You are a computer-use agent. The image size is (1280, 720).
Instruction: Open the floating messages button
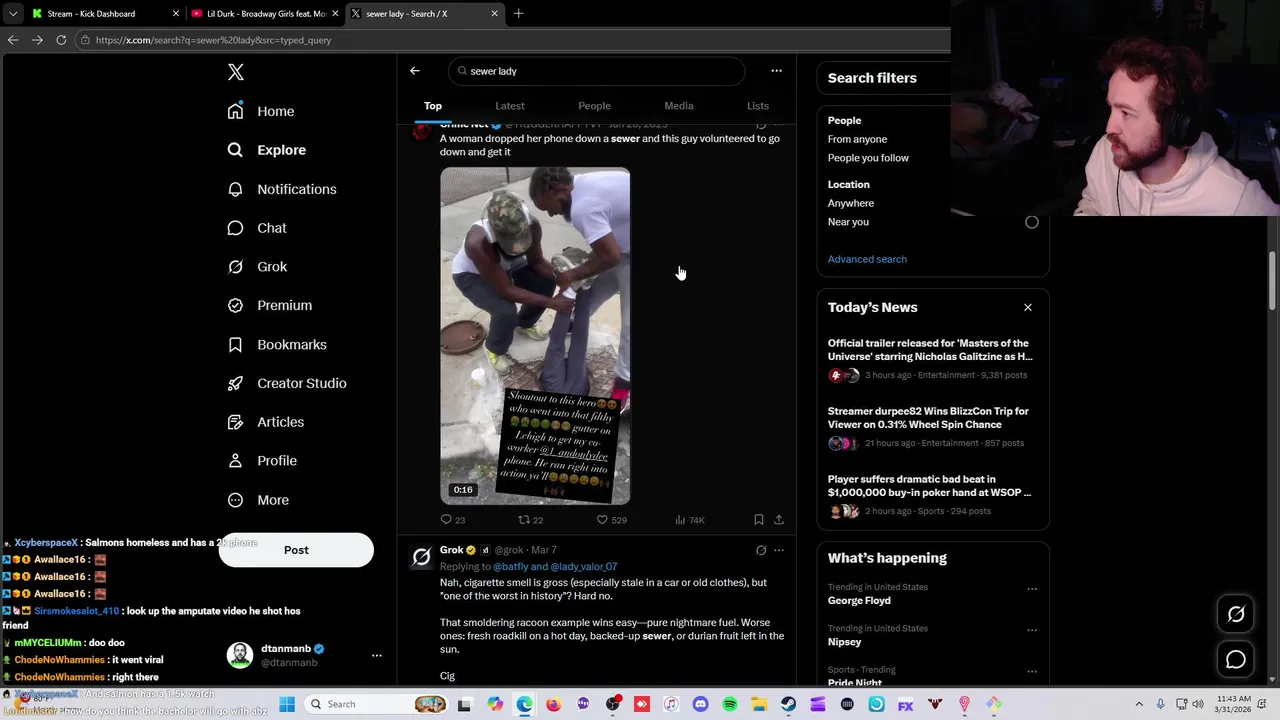[1236, 660]
